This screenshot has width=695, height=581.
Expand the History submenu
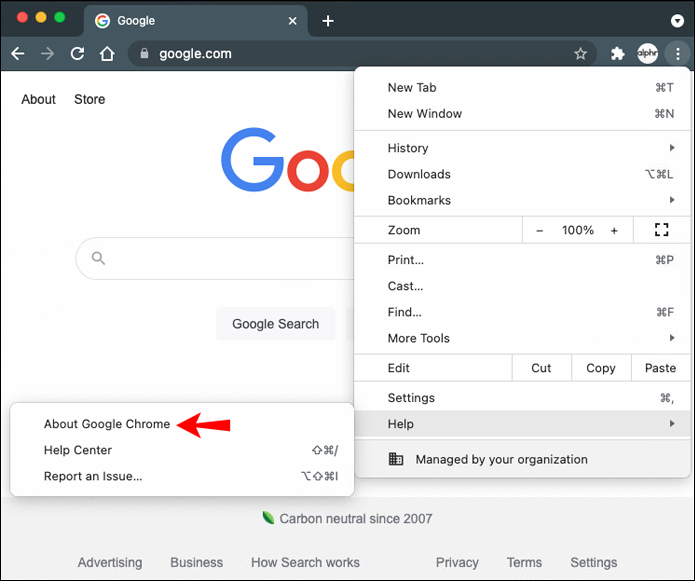tap(522, 148)
